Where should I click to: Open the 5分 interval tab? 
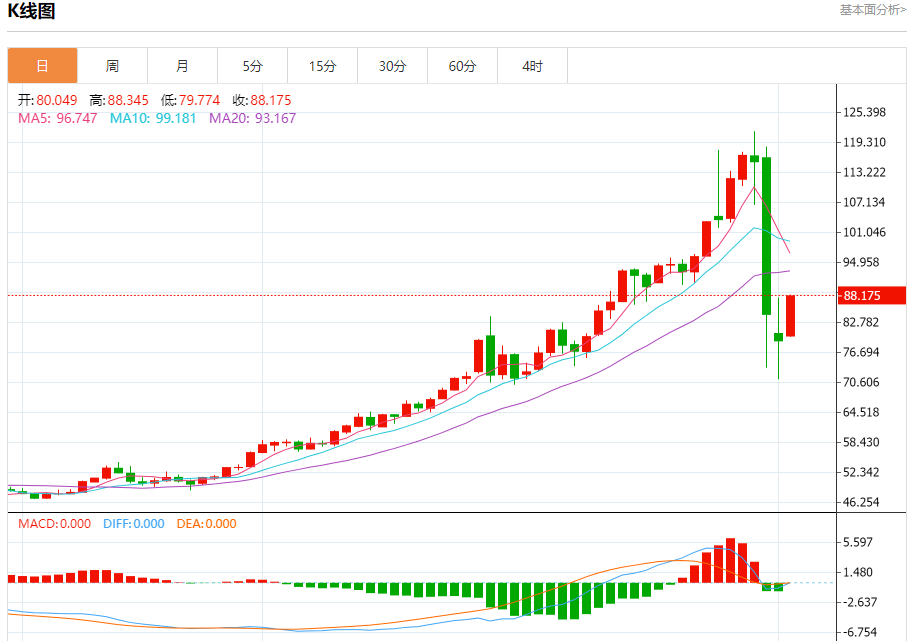pyautogui.click(x=252, y=66)
